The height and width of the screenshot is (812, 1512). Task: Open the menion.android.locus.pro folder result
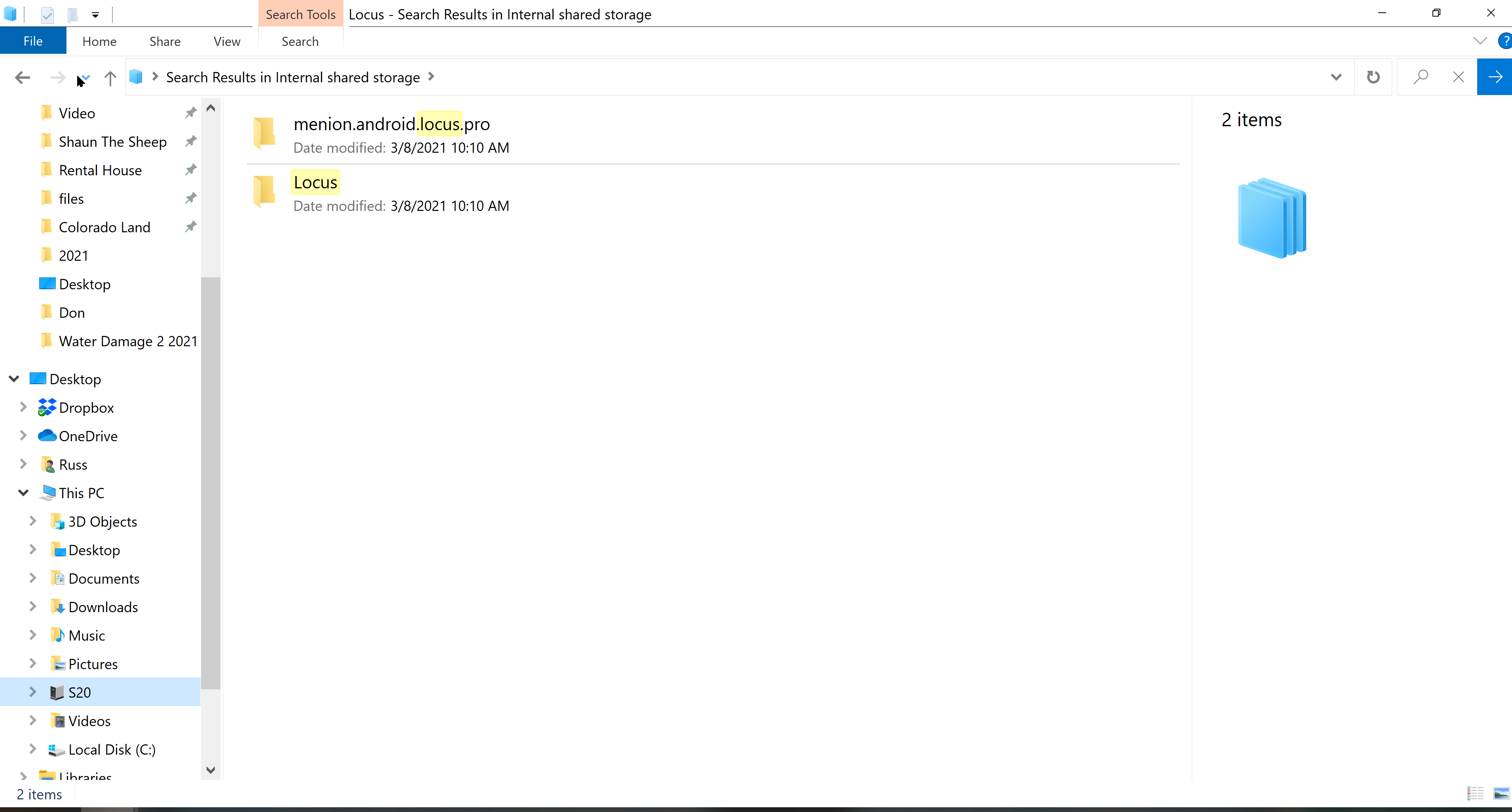tap(391, 125)
